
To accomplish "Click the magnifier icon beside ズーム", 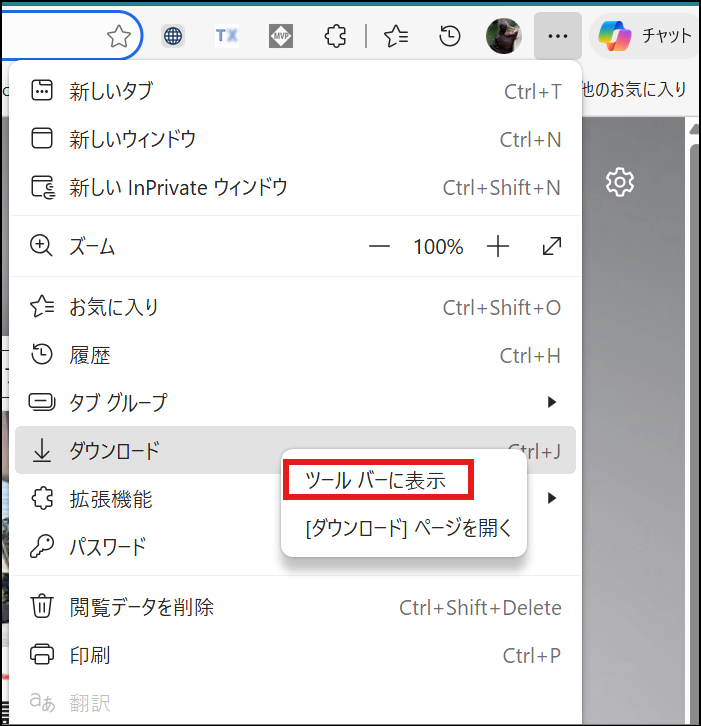I will [41, 246].
